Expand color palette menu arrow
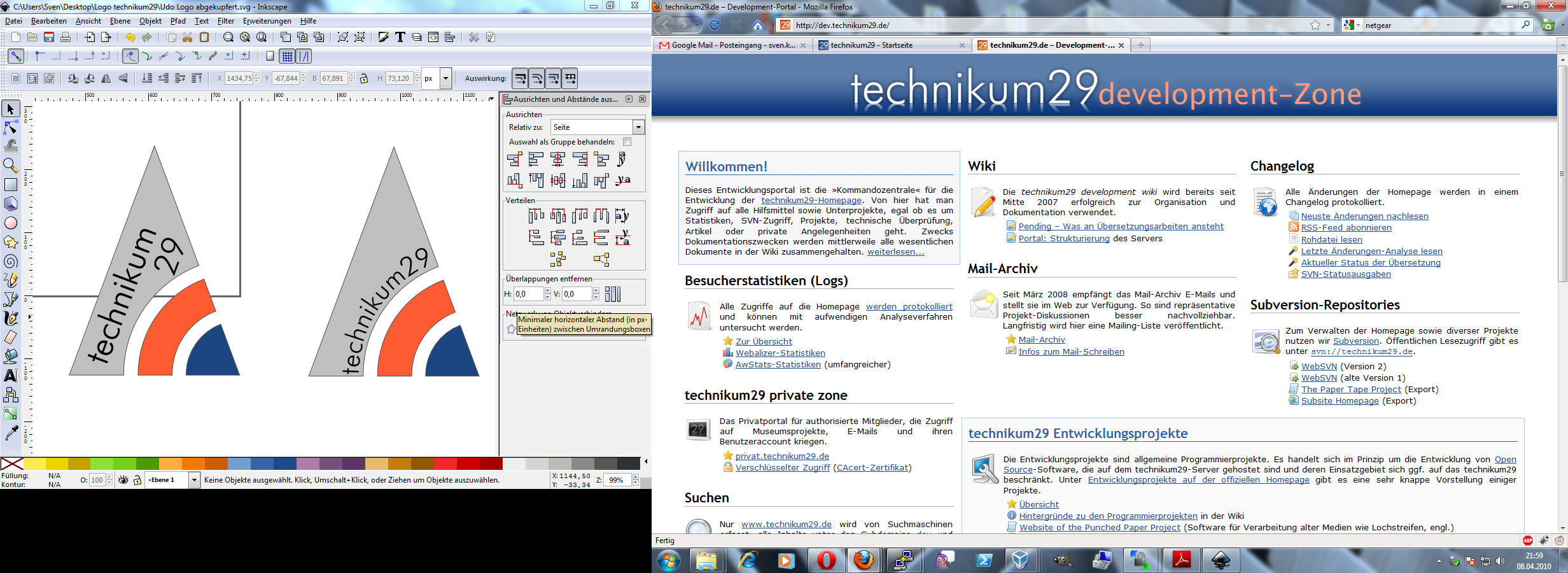This screenshot has width=1568, height=573. 646,462
